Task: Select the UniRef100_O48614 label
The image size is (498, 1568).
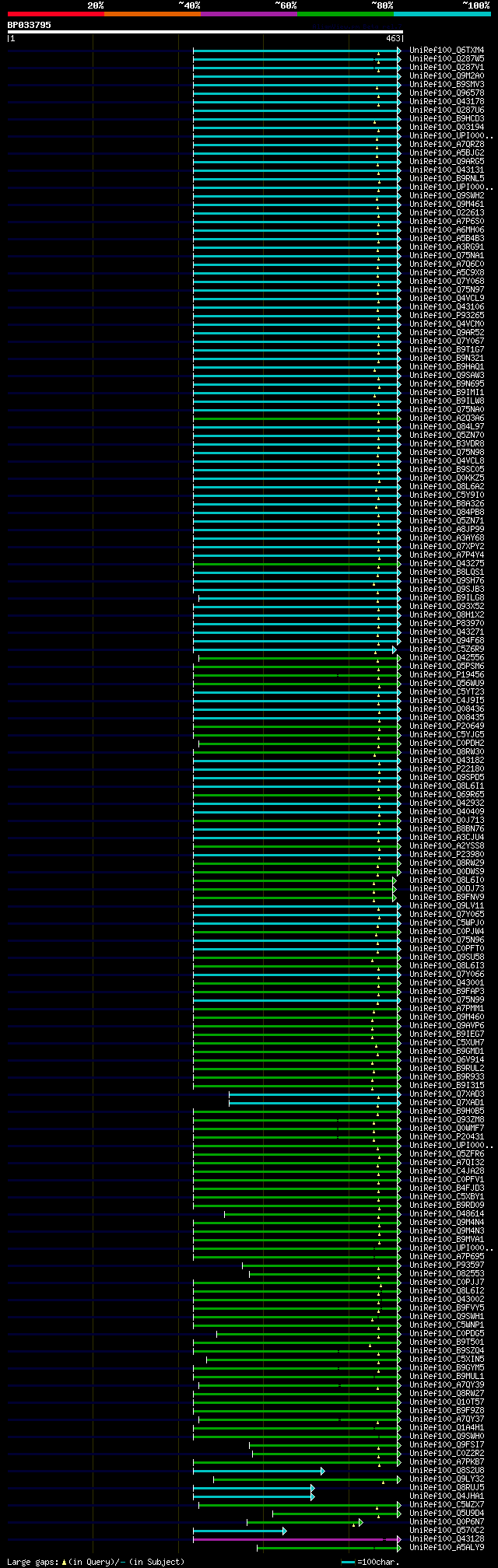Action: point(447,1213)
